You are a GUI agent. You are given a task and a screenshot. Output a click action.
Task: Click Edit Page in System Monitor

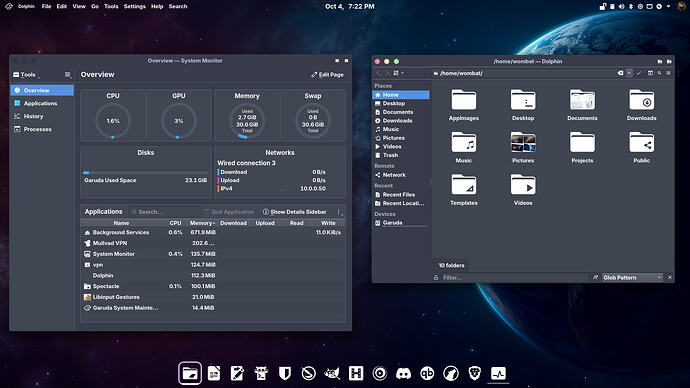[x=327, y=75]
